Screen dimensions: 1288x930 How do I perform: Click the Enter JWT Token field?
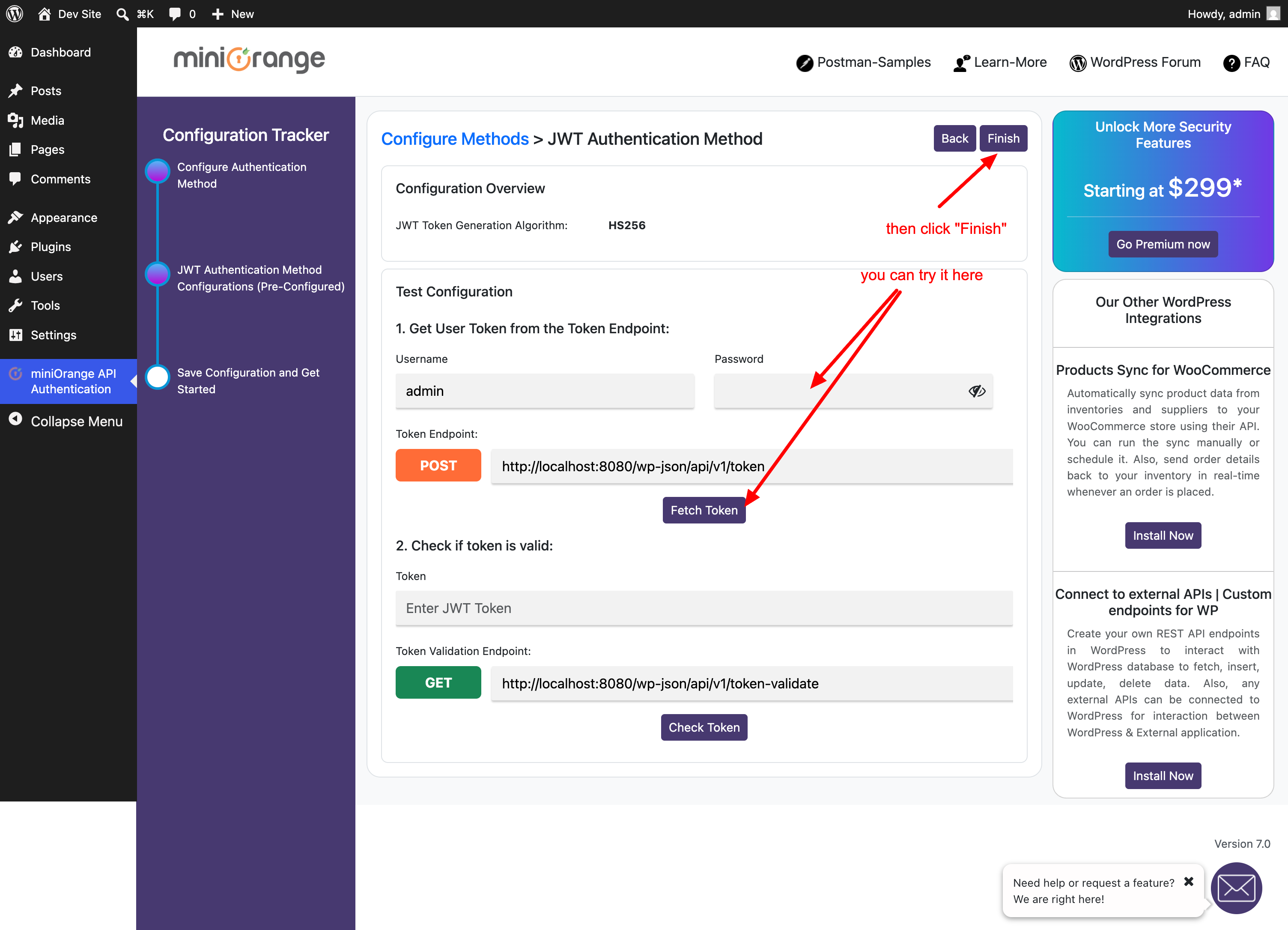pyautogui.click(x=704, y=608)
